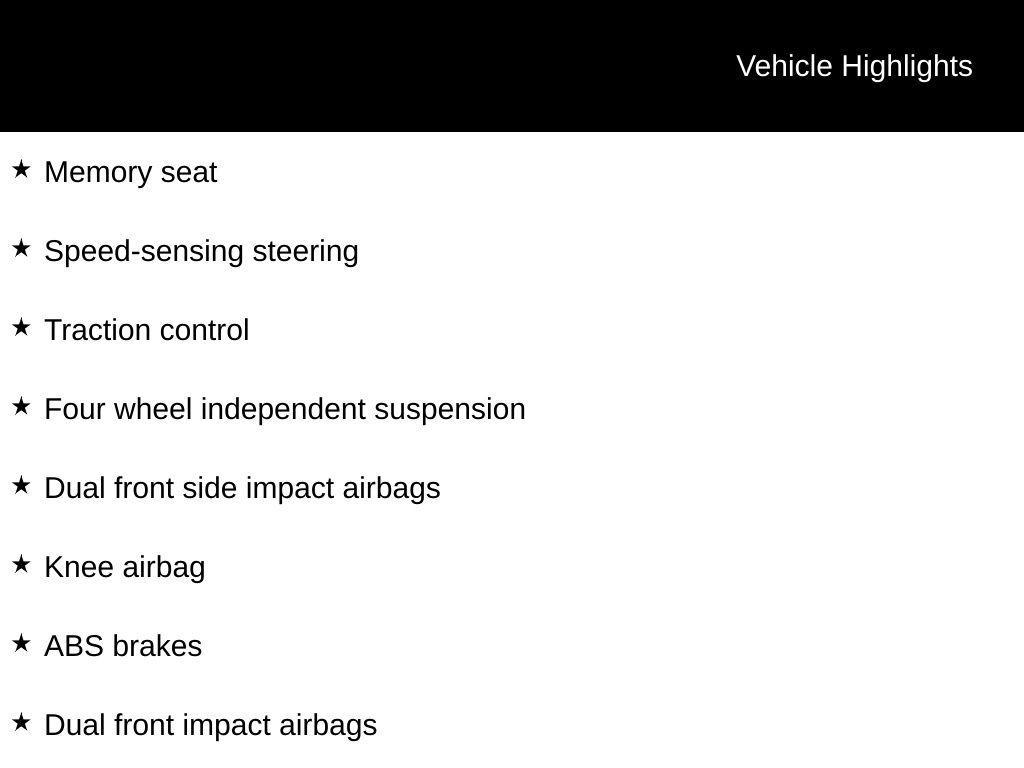Click star bullet for Dual front impact airbags
The width and height of the screenshot is (1024, 768).
(21, 722)
